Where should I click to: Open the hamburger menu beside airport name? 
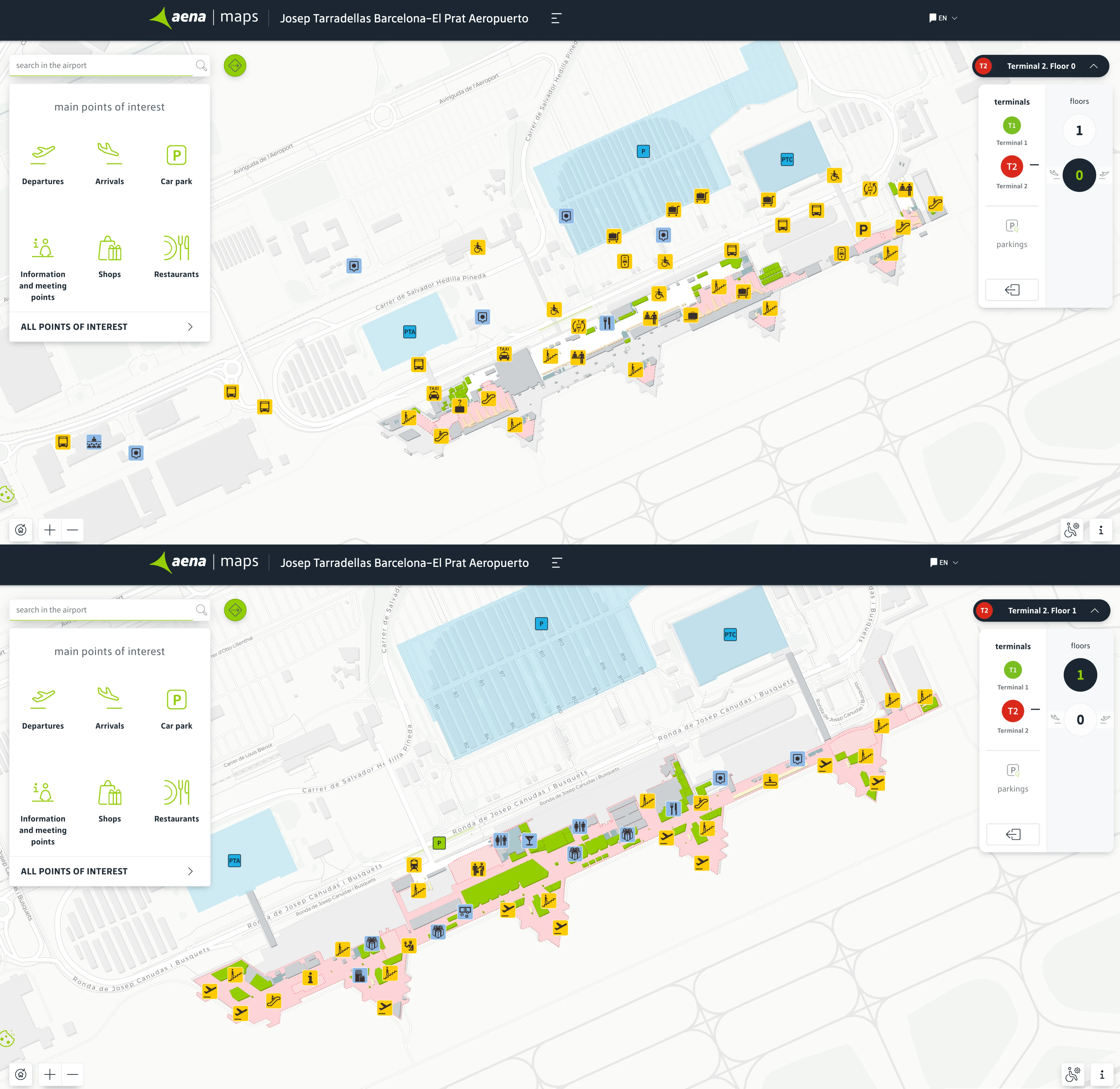coord(556,18)
